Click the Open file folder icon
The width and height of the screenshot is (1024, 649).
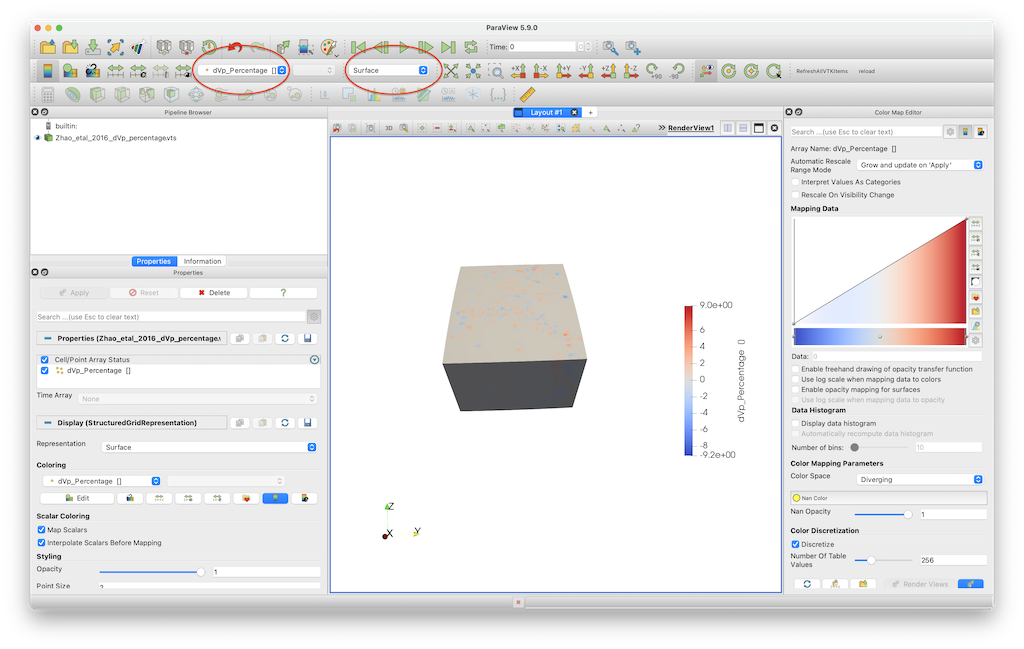tap(47, 47)
